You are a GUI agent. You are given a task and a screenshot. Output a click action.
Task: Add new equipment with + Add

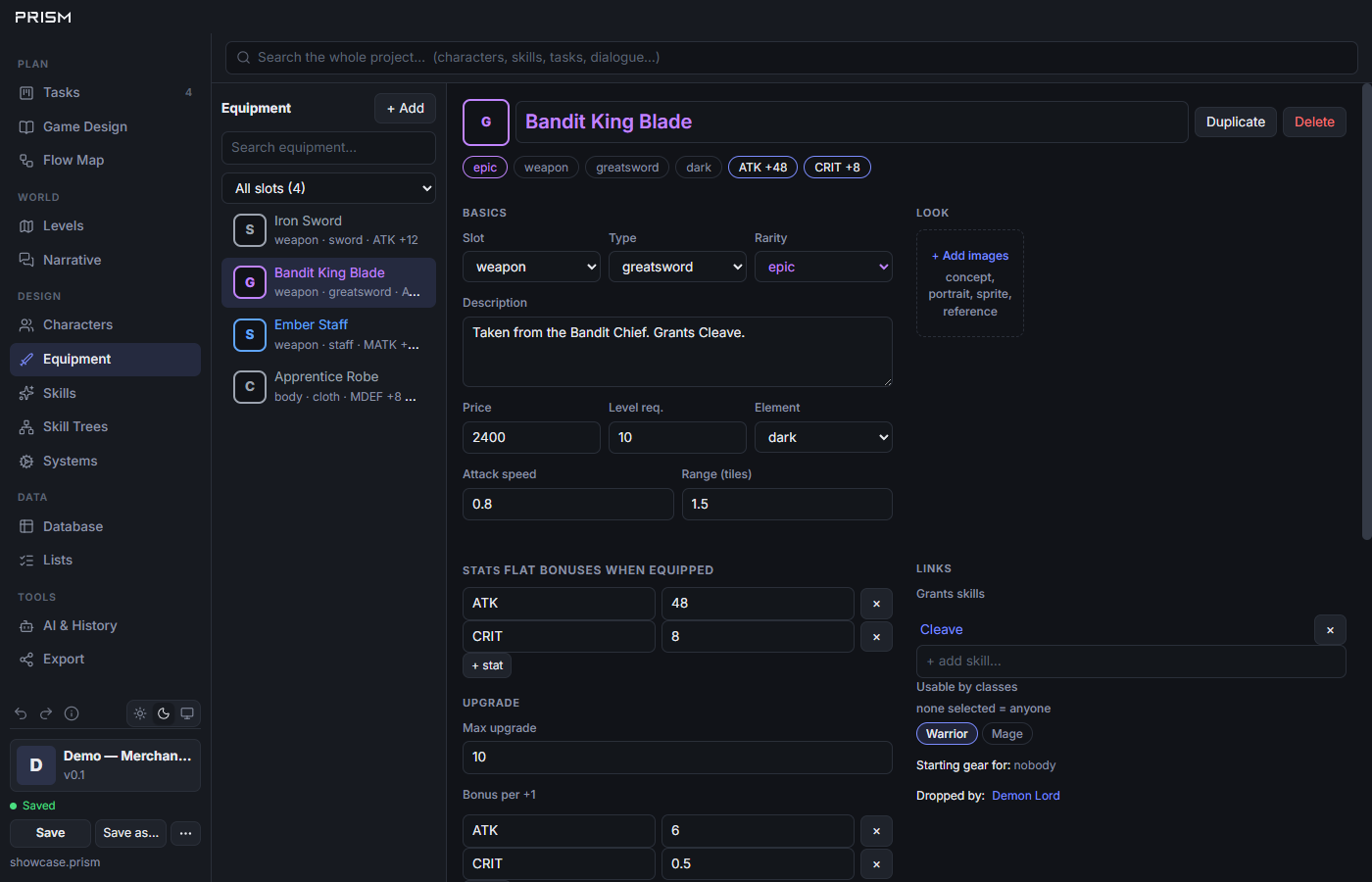point(406,108)
